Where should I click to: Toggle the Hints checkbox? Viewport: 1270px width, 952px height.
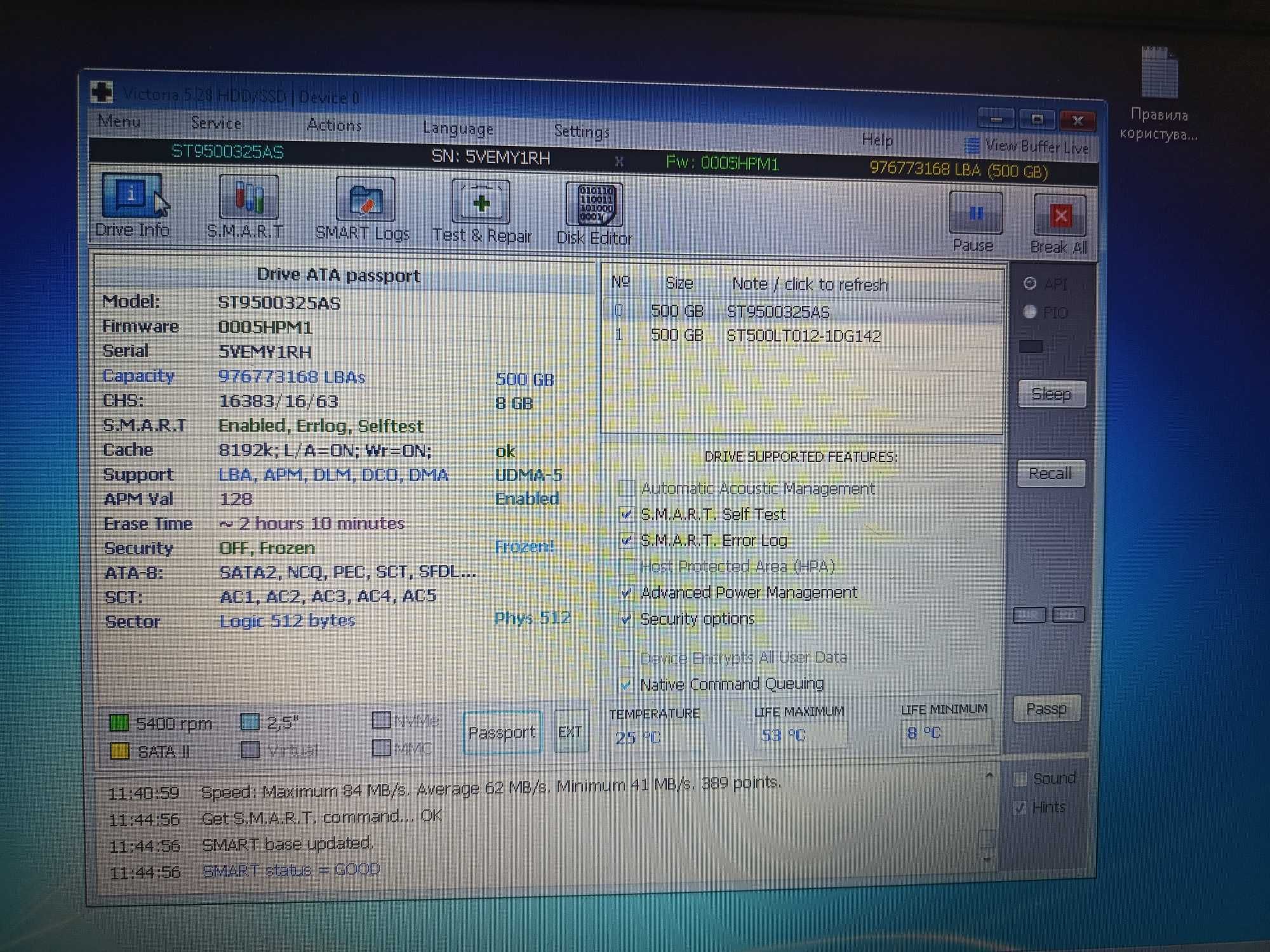(x=1020, y=808)
